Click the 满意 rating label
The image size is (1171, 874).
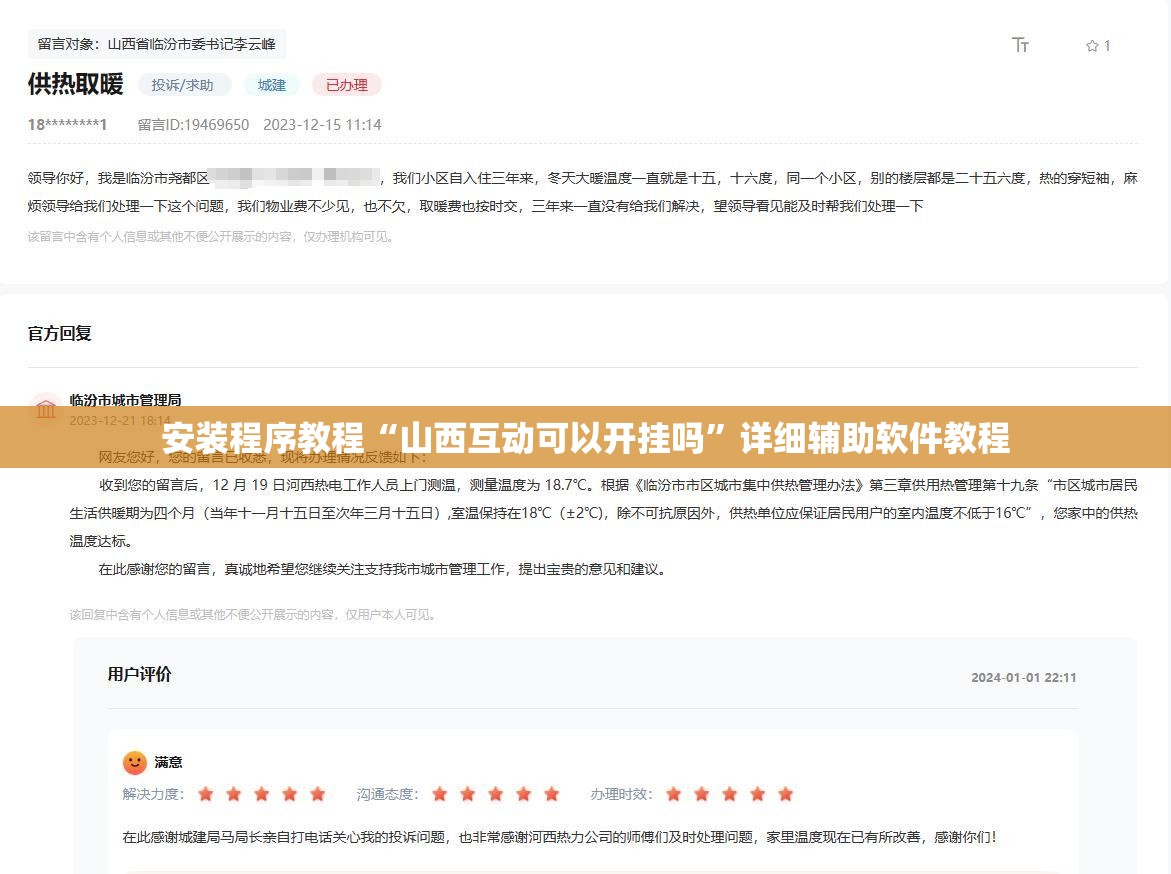tap(169, 762)
